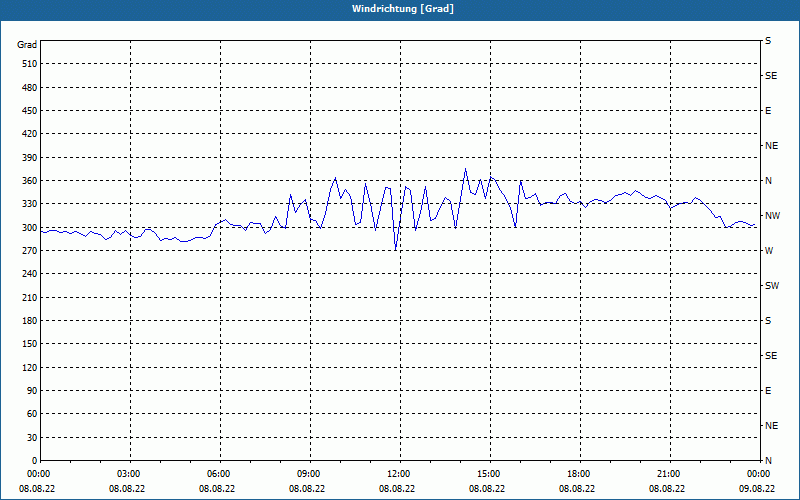The width and height of the screenshot is (800, 500).
Task: Click the 08.08.22 date under 12:00
Action: pyautogui.click(x=397, y=489)
